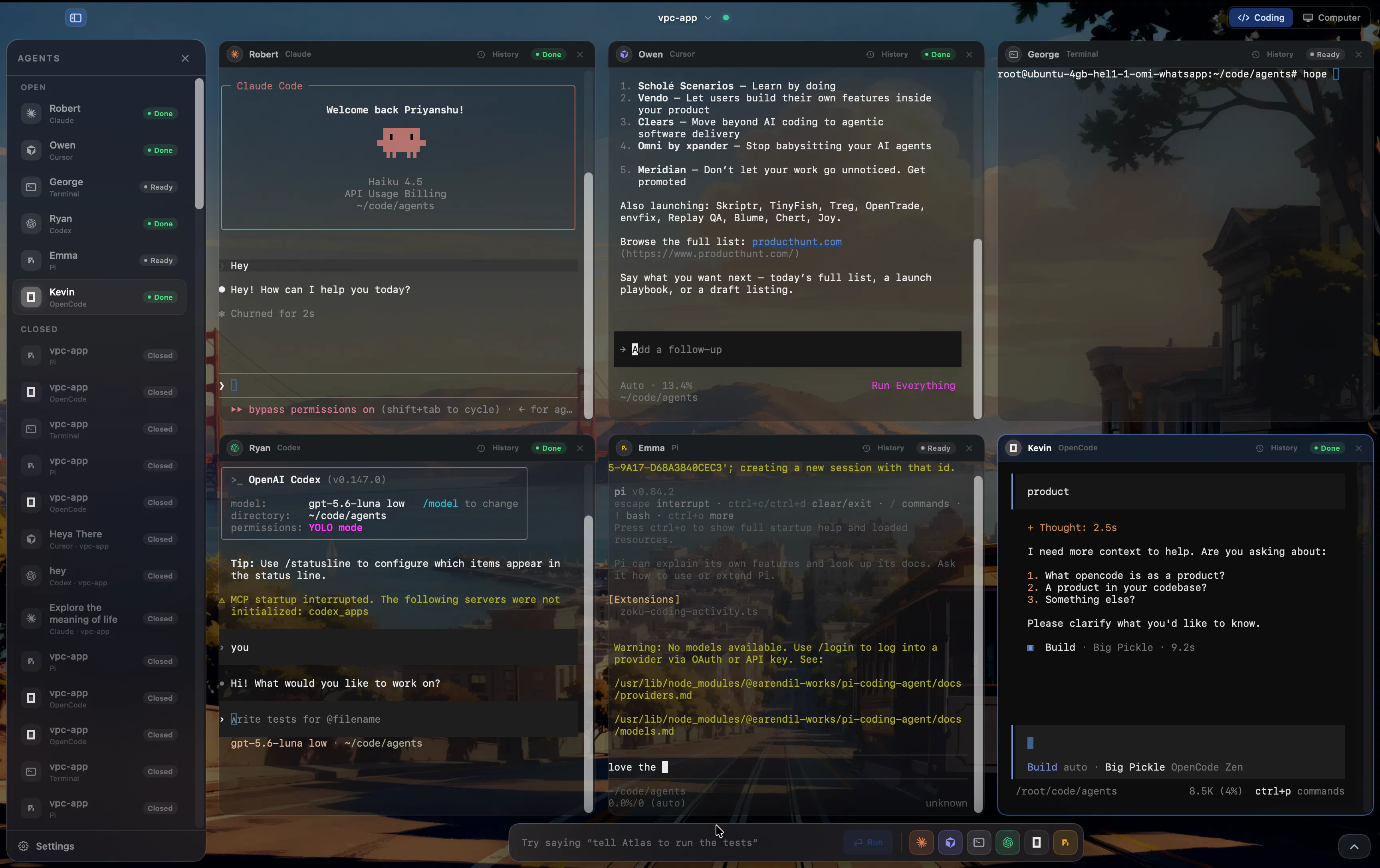
Task: Click the Agents sidebar scrollbar
Action: click(199, 144)
